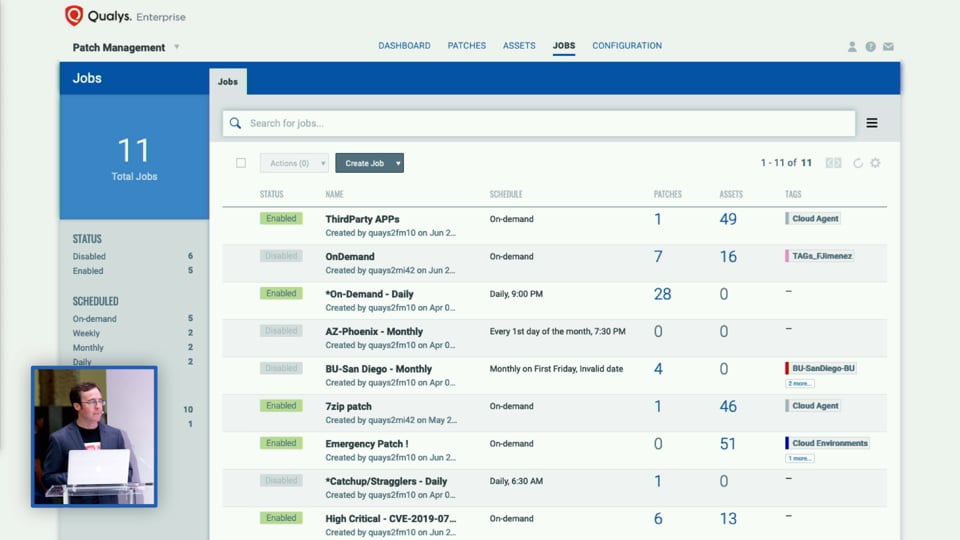Open the table settings gear icon

[876, 163]
